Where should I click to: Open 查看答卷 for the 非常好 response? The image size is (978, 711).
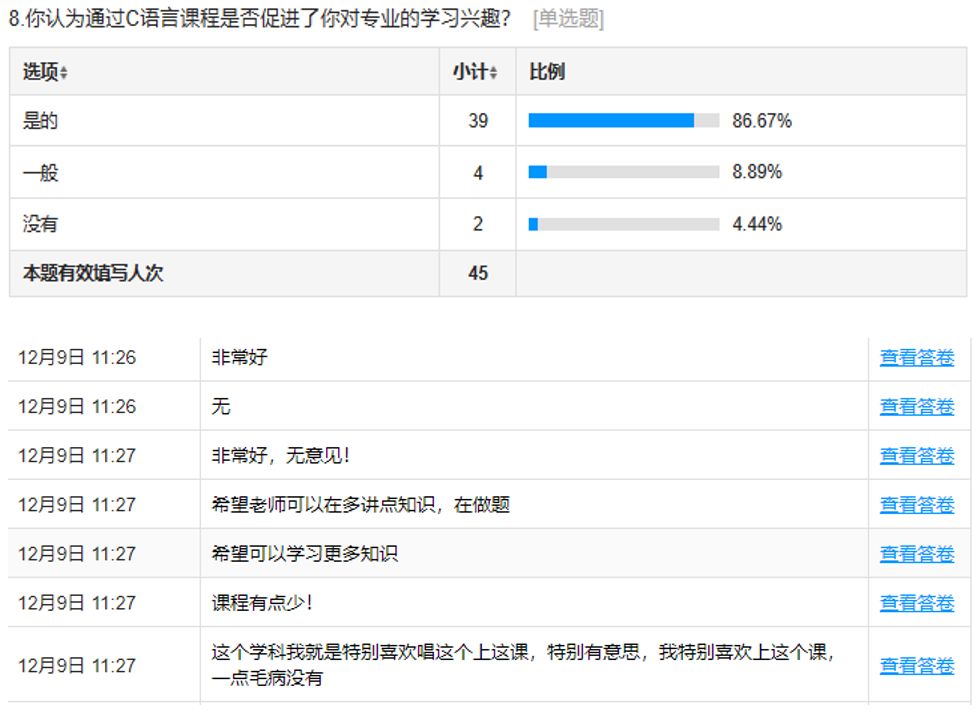click(x=916, y=357)
